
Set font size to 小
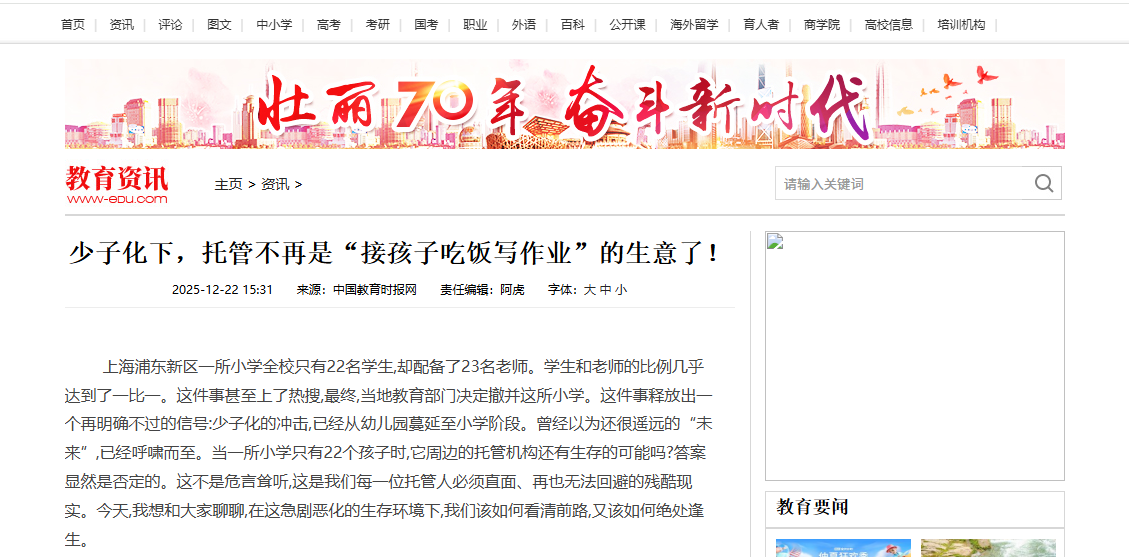click(x=621, y=290)
